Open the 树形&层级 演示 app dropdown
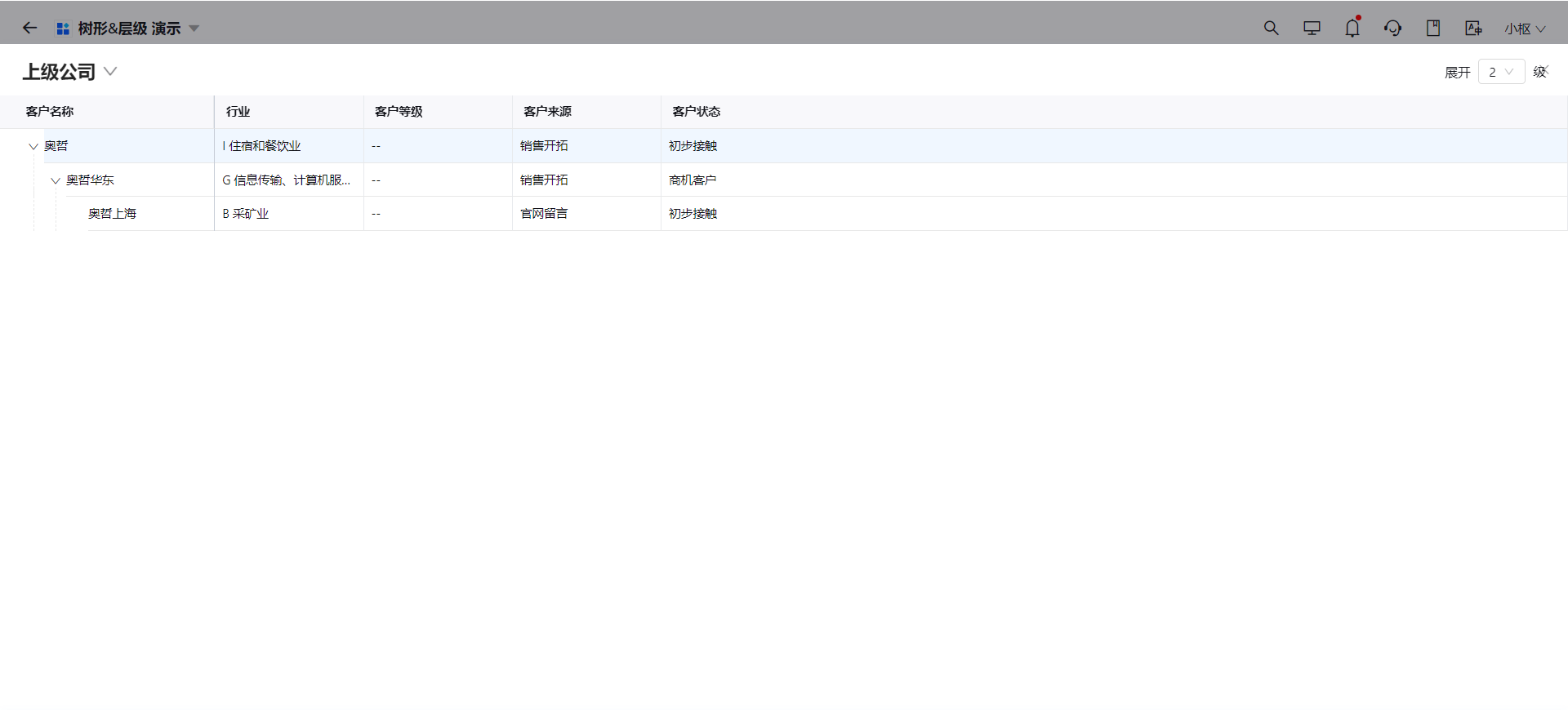 (x=194, y=29)
